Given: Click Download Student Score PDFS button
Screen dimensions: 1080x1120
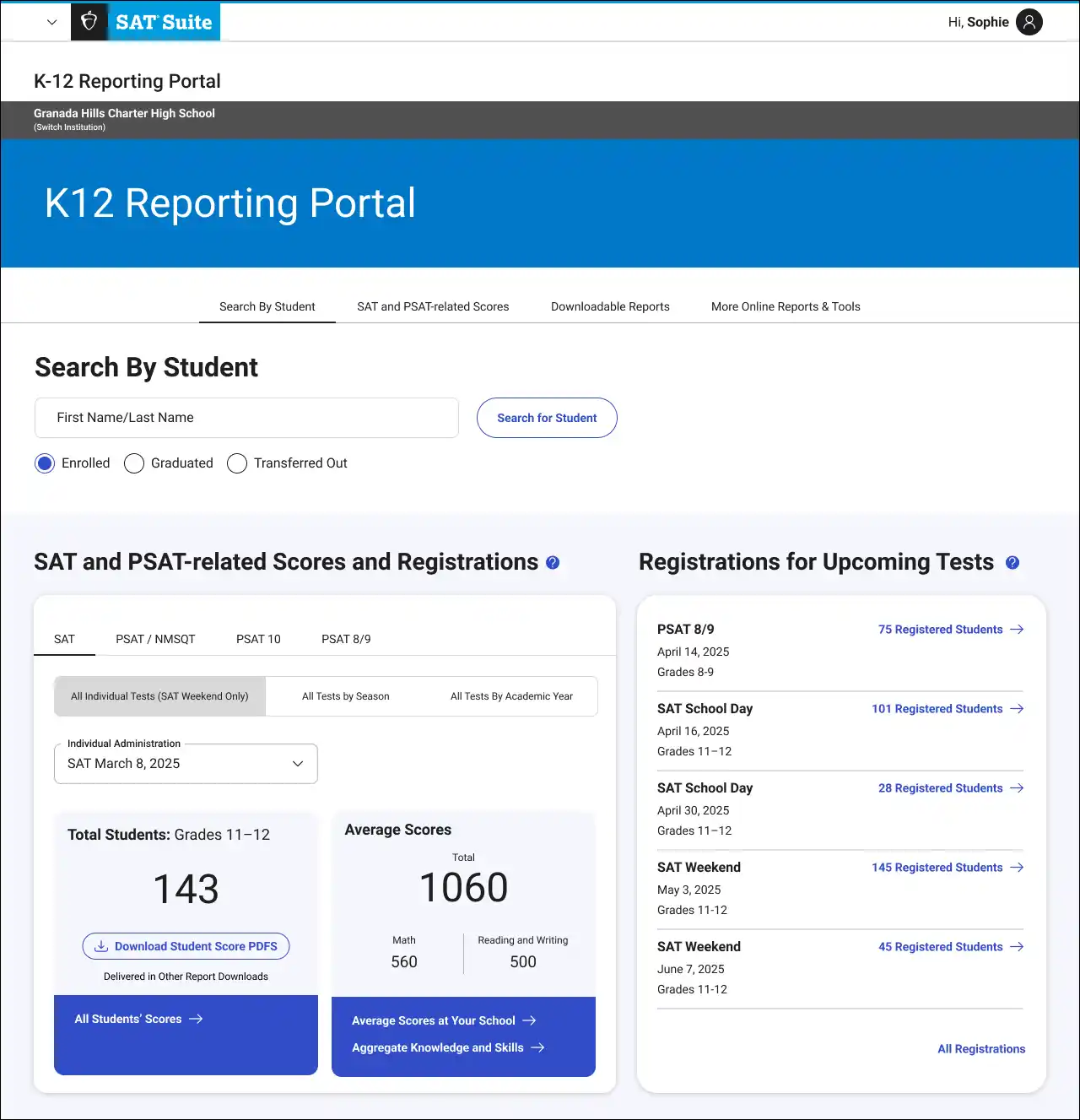Looking at the screenshot, I should (186, 946).
